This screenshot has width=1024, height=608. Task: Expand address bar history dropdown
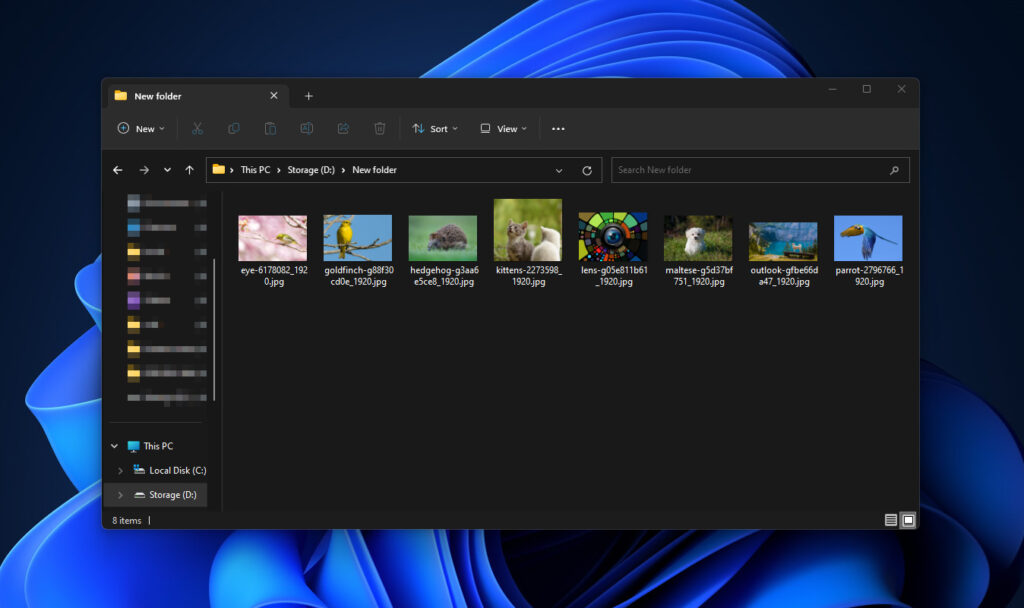559,170
